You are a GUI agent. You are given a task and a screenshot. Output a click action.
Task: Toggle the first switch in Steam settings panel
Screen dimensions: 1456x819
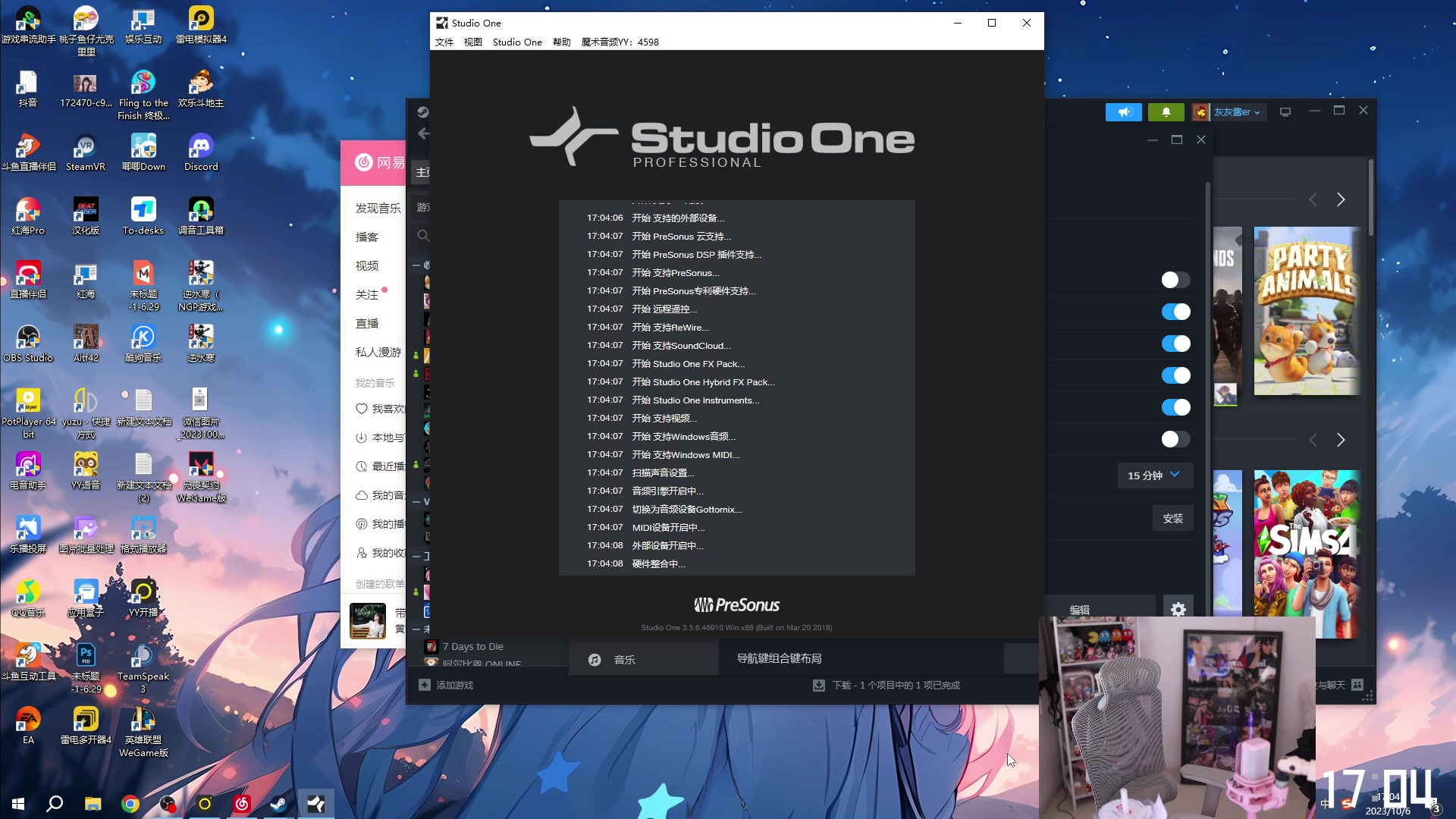(x=1175, y=280)
